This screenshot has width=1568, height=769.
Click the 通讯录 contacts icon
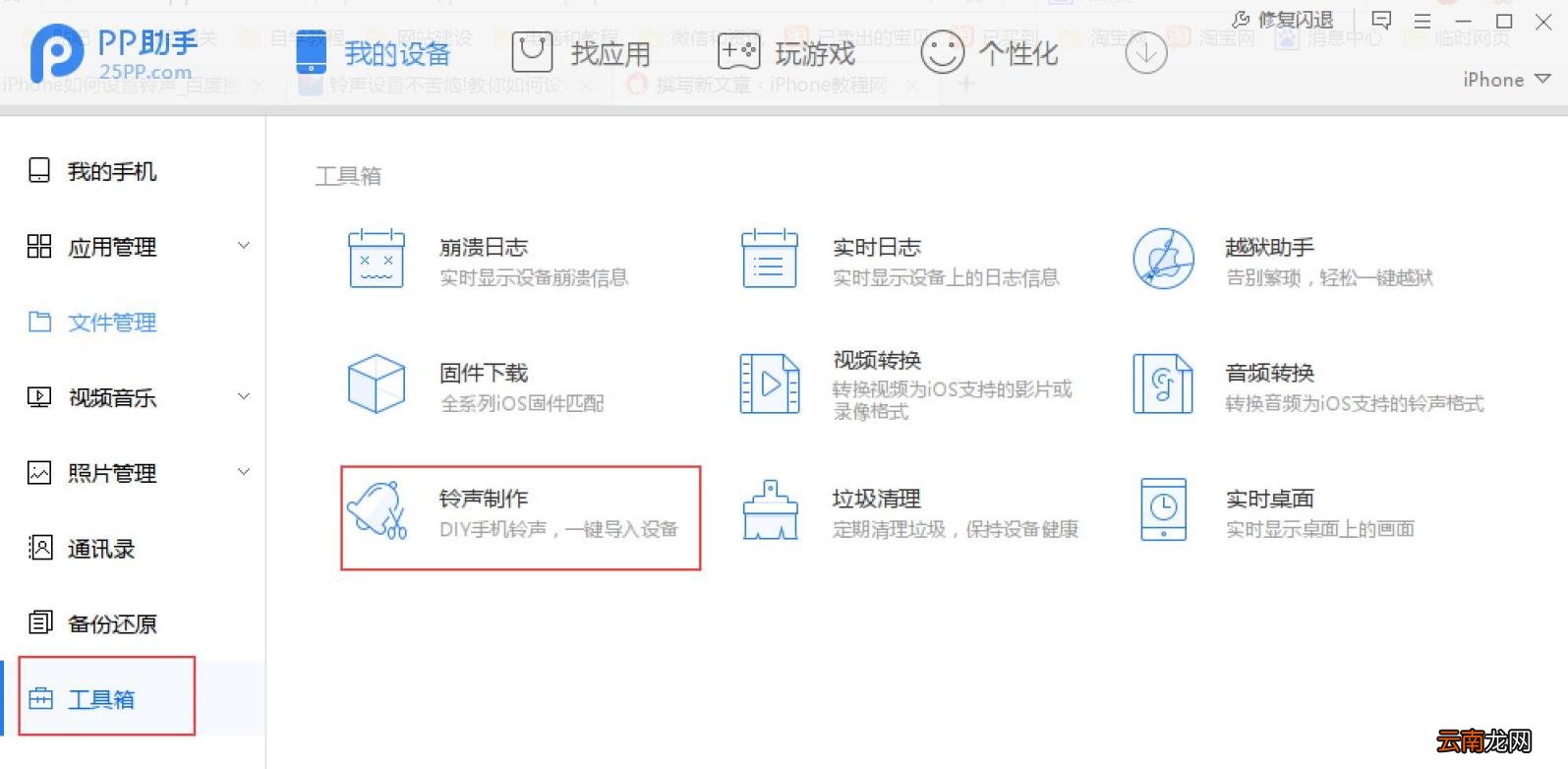coord(39,548)
